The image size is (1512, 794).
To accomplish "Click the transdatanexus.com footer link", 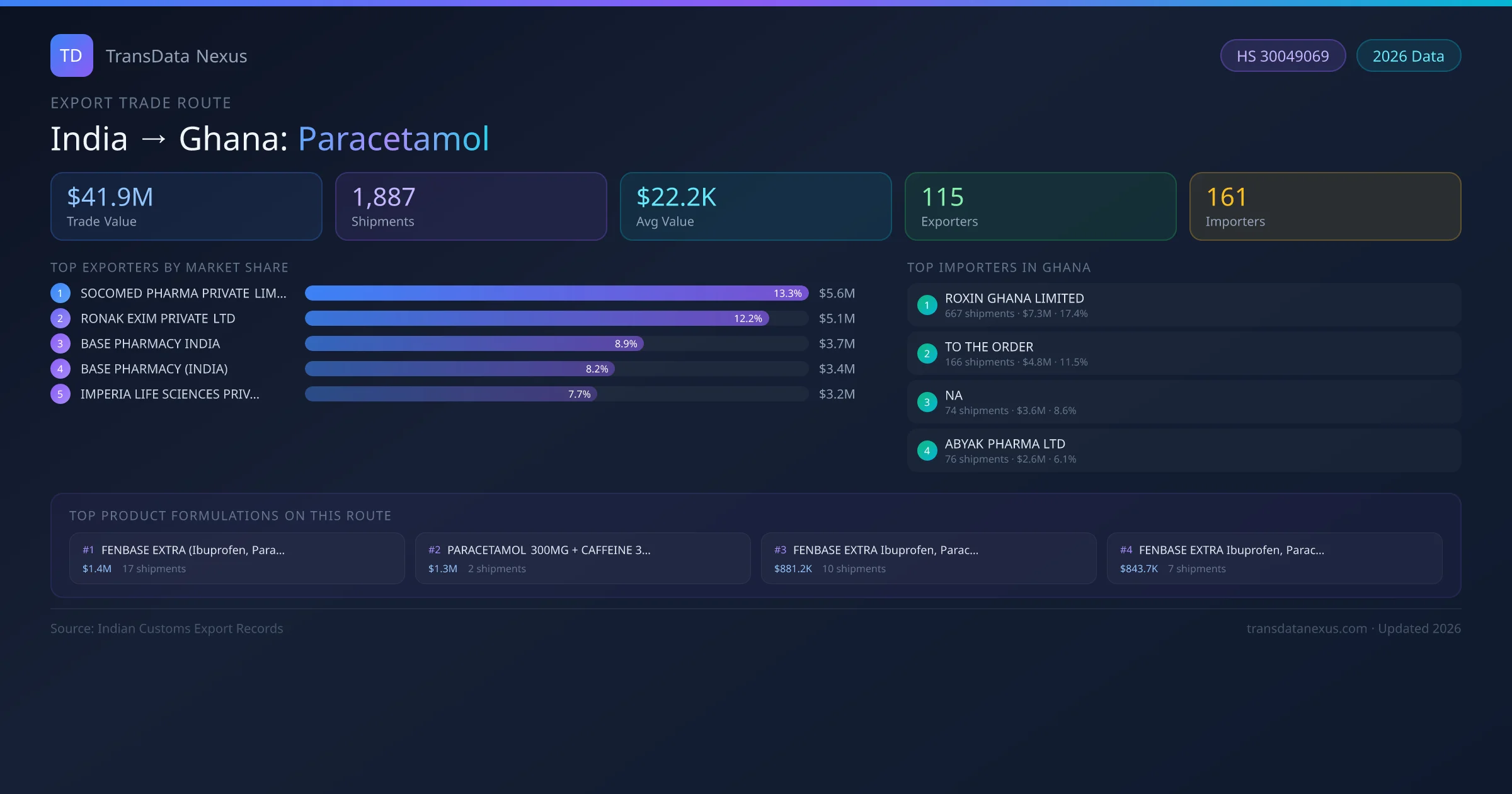I will pyautogui.click(x=1306, y=628).
